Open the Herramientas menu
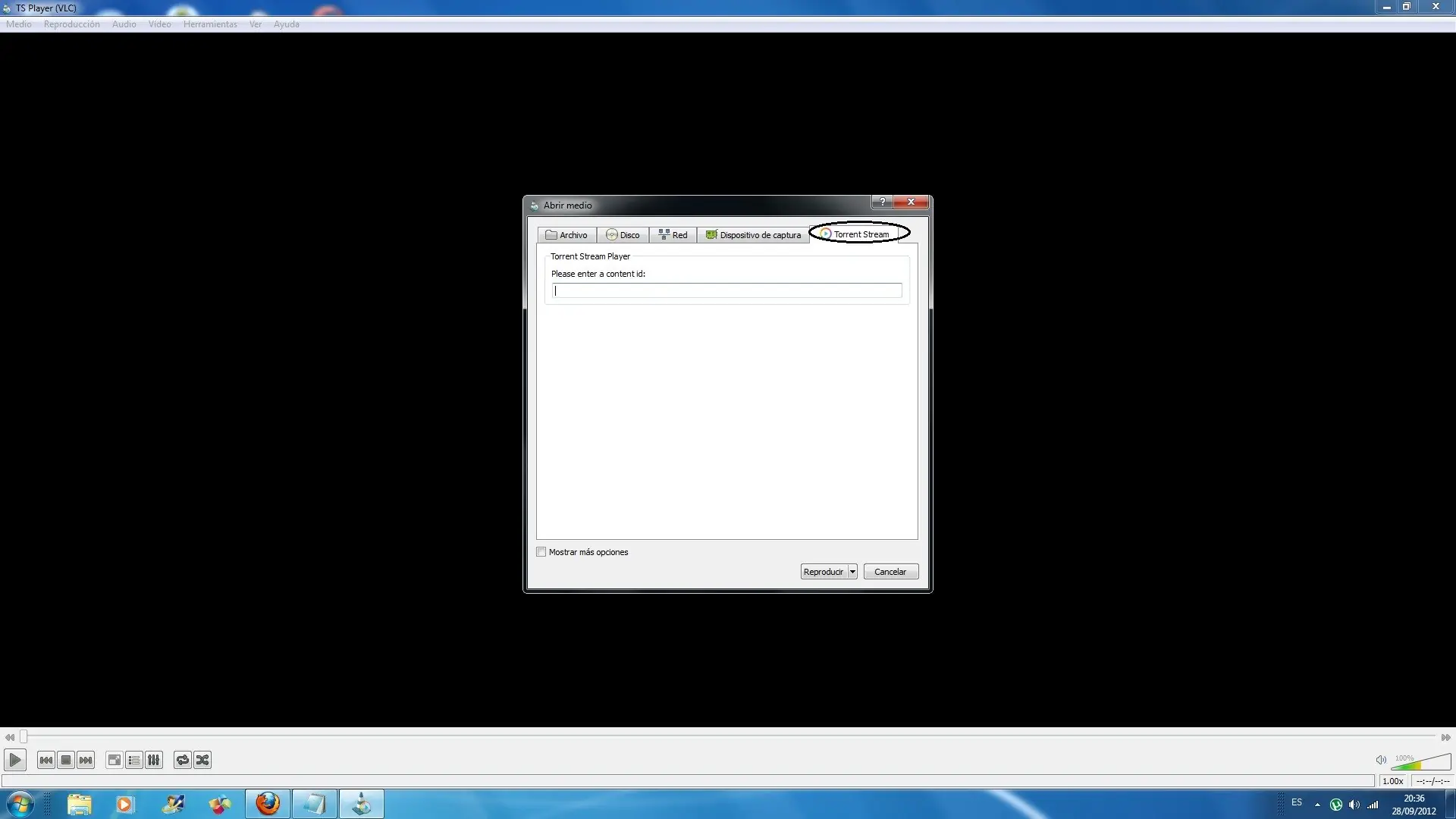The width and height of the screenshot is (1456, 819). point(210,24)
